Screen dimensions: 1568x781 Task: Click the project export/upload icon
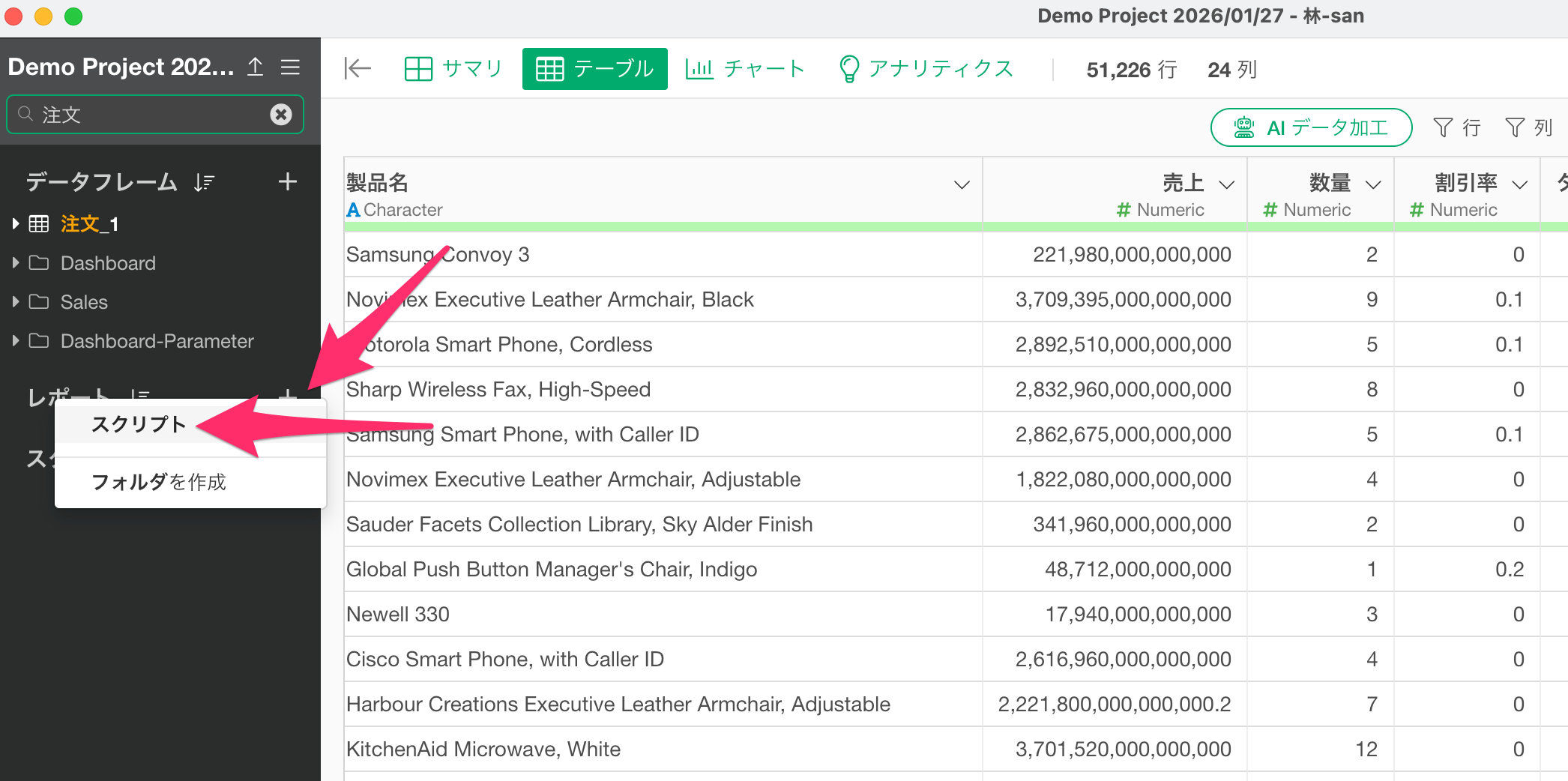coord(256,67)
